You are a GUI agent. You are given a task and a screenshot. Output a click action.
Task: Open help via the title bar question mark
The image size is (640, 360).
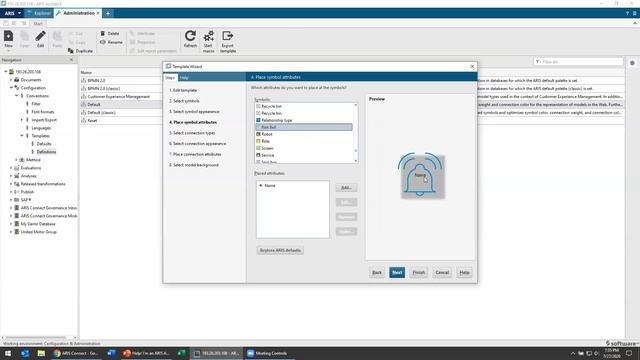point(627,13)
